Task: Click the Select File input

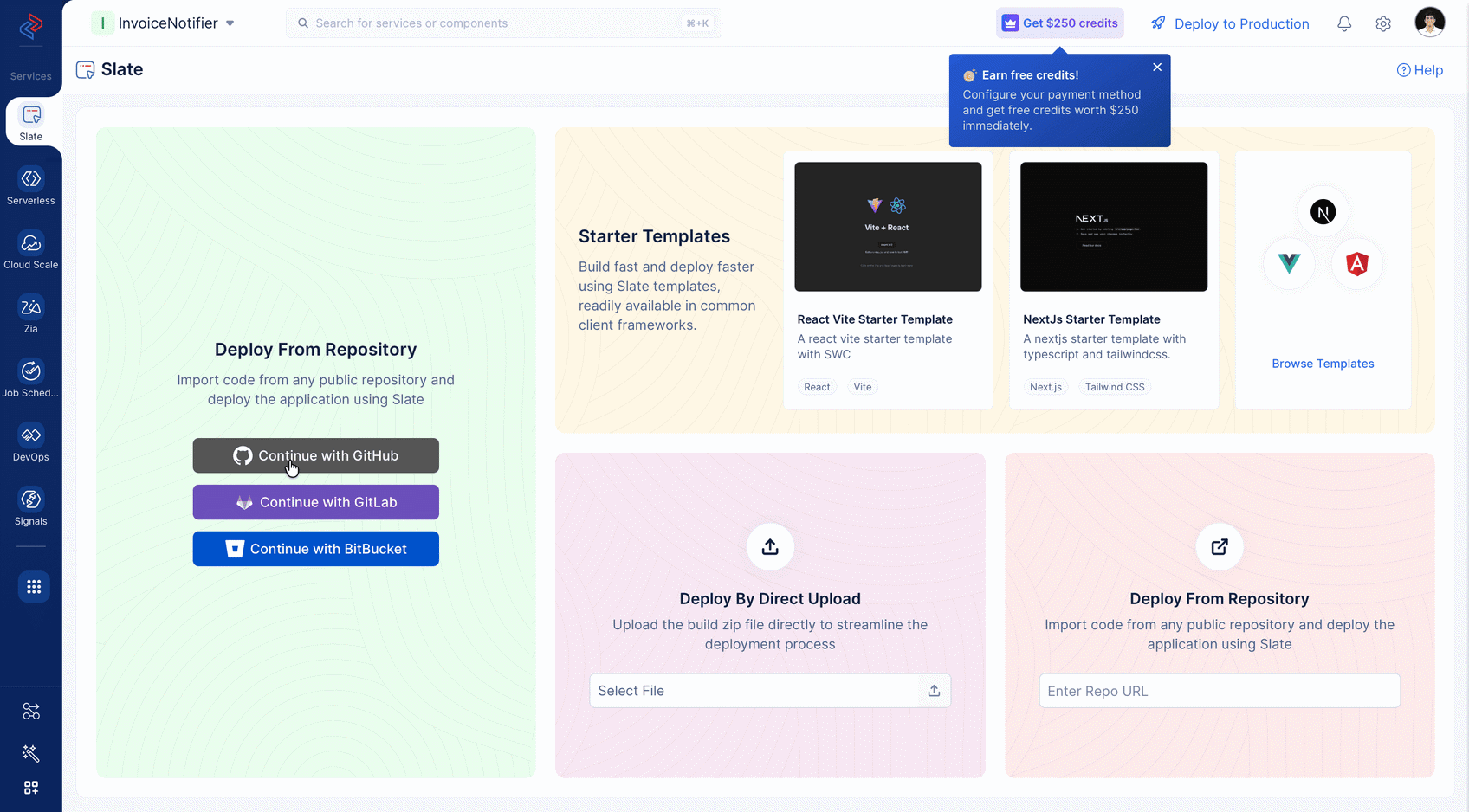Action: (x=770, y=691)
